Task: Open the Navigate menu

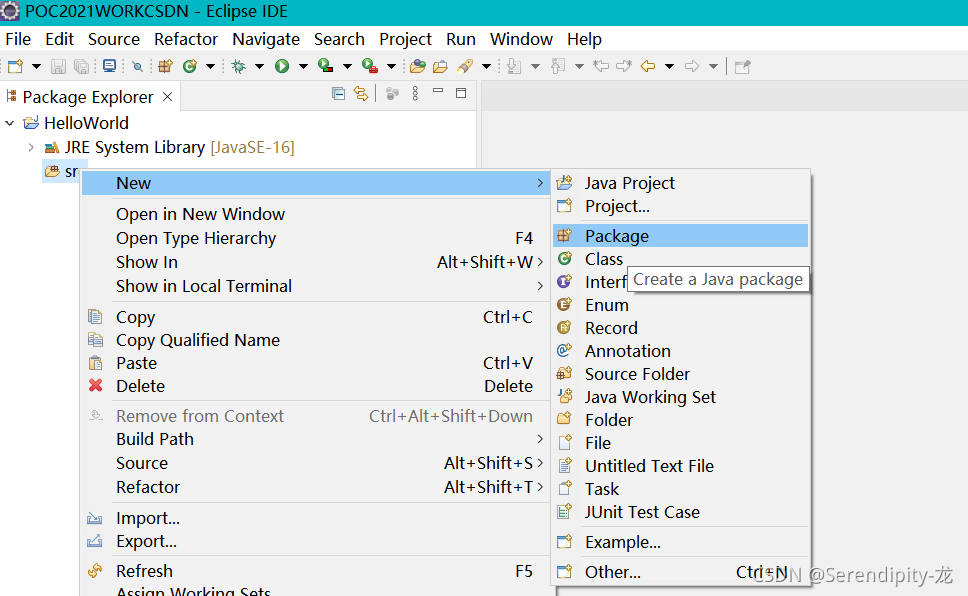Action: pyautogui.click(x=266, y=39)
